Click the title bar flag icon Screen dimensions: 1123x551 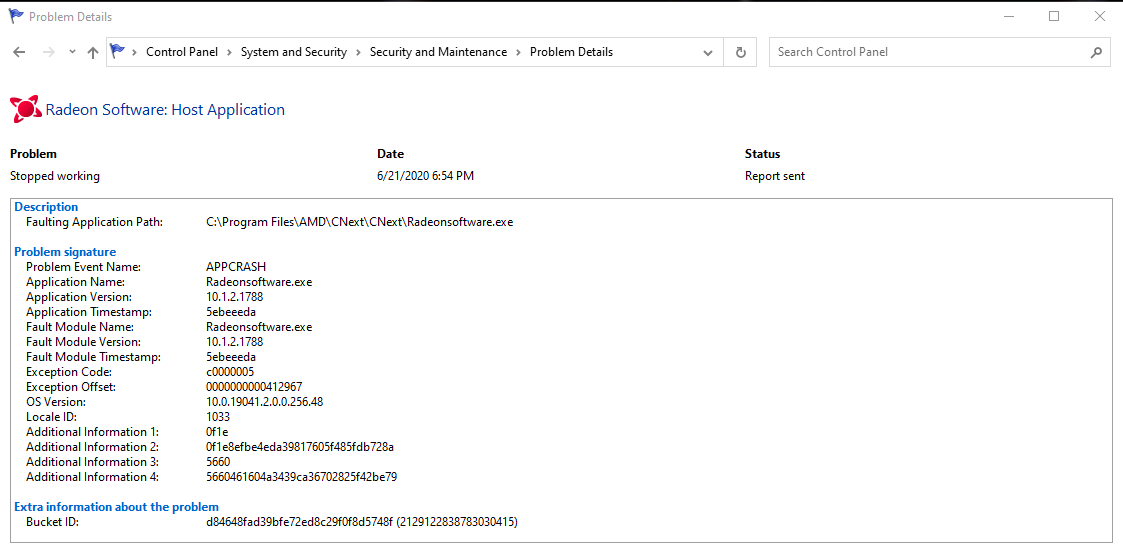(16, 16)
